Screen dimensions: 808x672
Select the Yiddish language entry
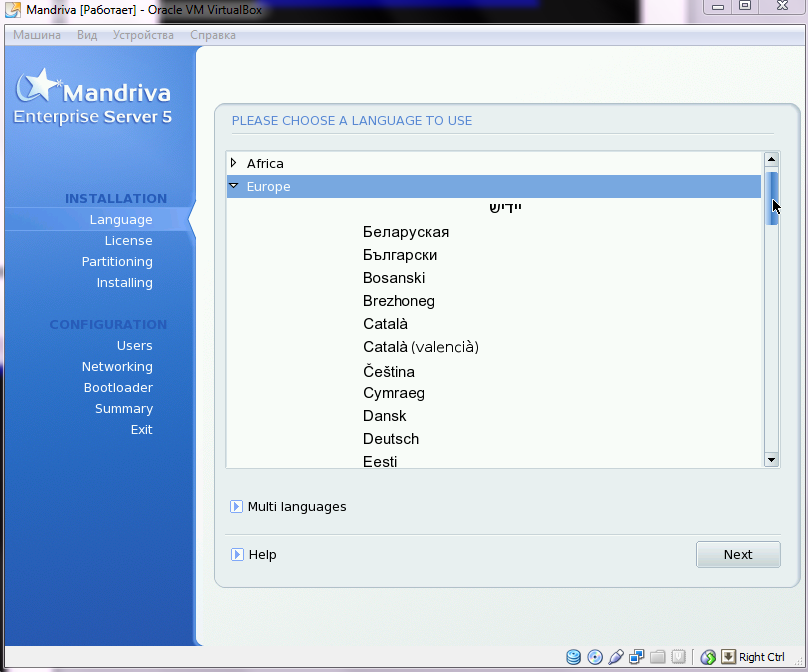[506, 208]
